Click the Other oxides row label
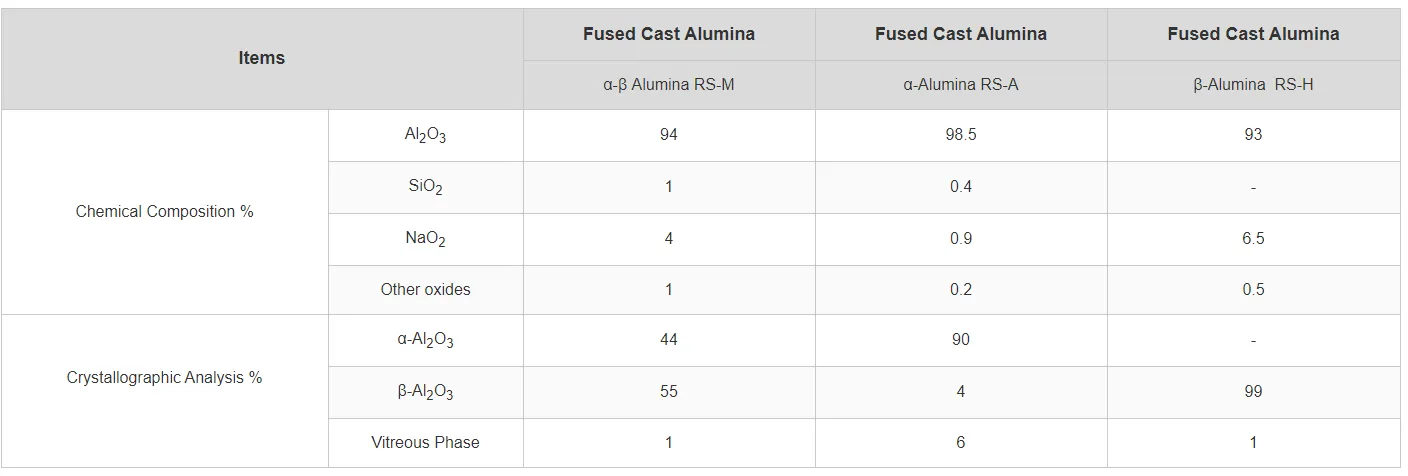The width and height of the screenshot is (1408, 476). pos(426,290)
